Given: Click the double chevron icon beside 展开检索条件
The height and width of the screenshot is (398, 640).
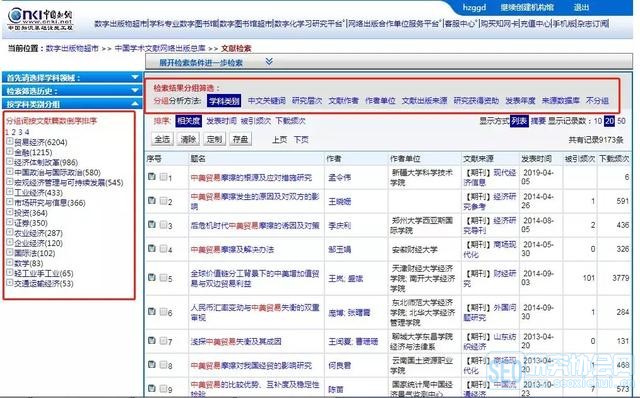Looking at the screenshot, I should pyautogui.click(x=269, y=62).
